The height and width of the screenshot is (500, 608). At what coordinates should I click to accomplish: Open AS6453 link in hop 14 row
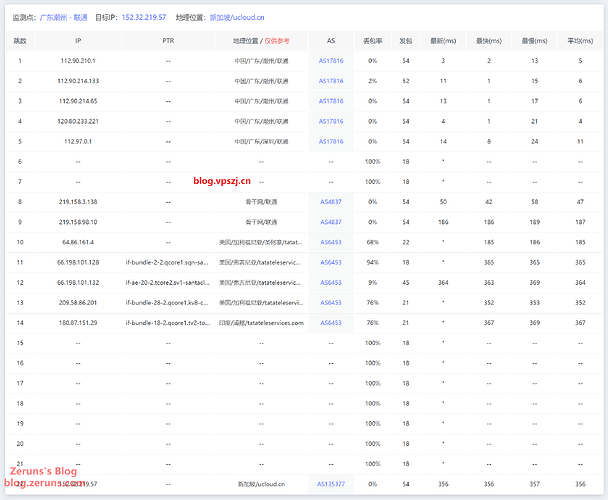[x=330, y=323]
